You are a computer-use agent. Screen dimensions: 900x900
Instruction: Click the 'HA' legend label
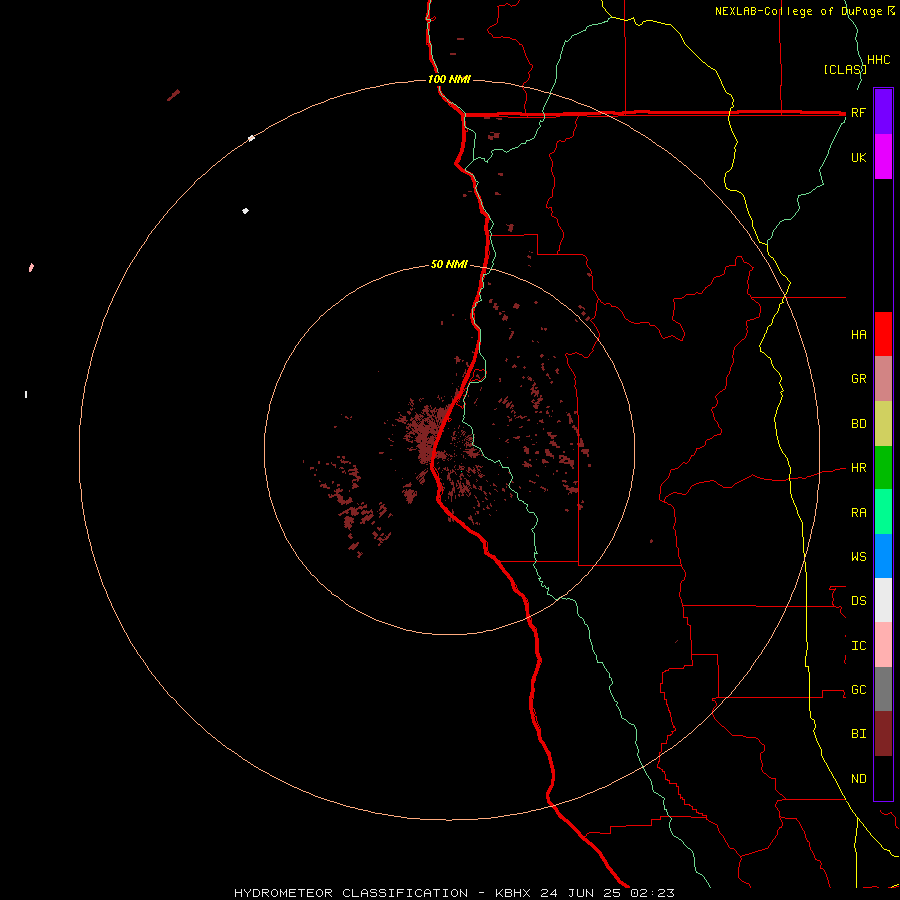coord(858,335)
